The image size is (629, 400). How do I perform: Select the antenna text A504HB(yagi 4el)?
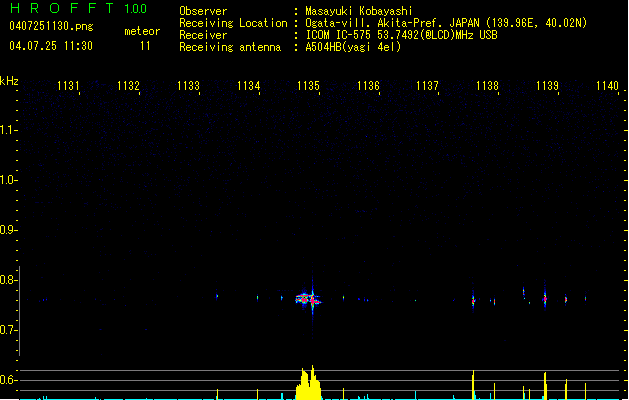[353, 47]
